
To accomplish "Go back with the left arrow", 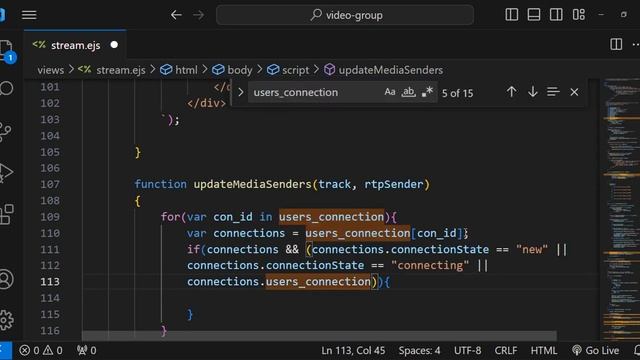I will (x=176, y=15).
